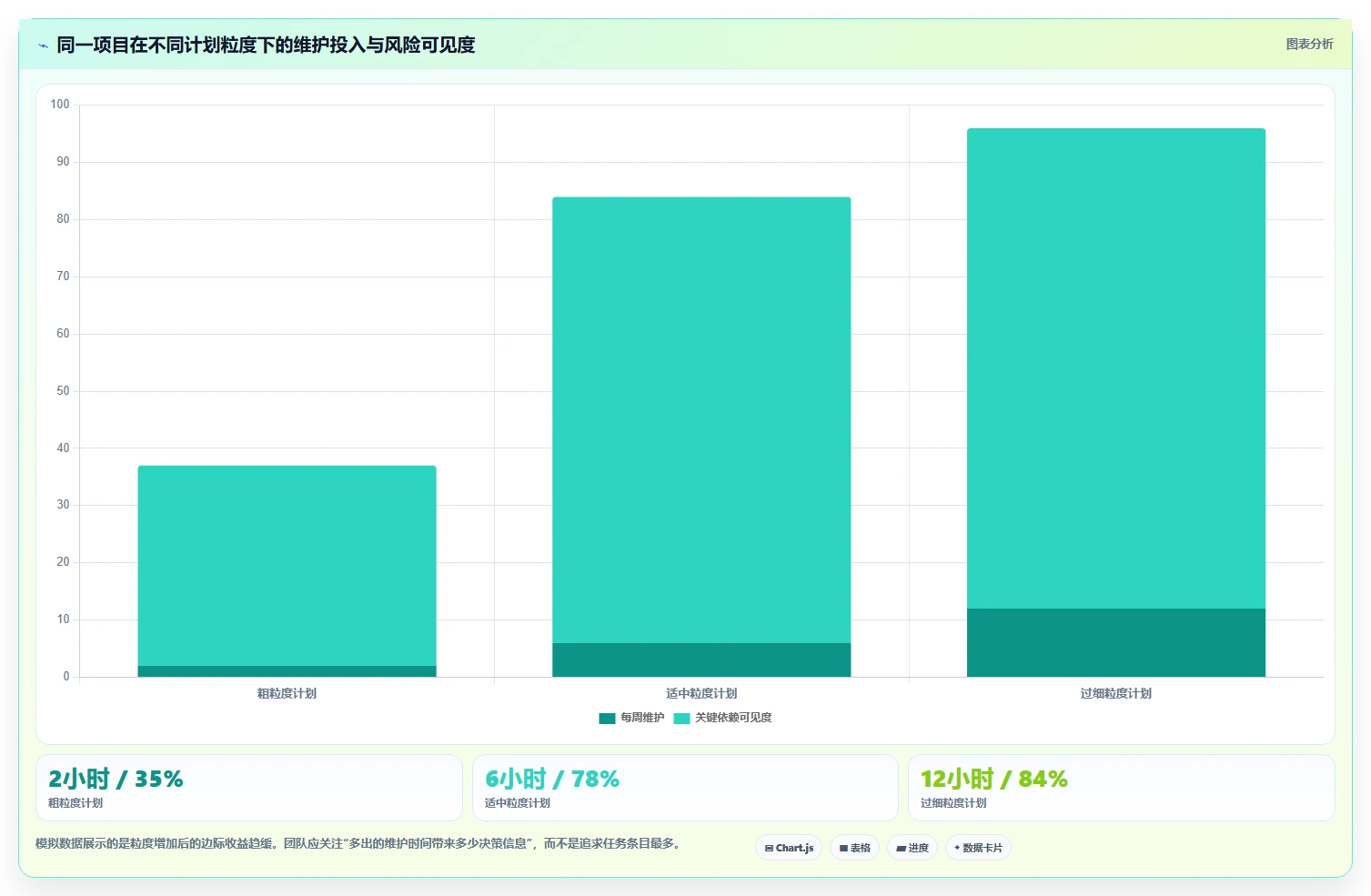
Task: Click the 12小时 / 84% stat card value
Action: [993, 779]
